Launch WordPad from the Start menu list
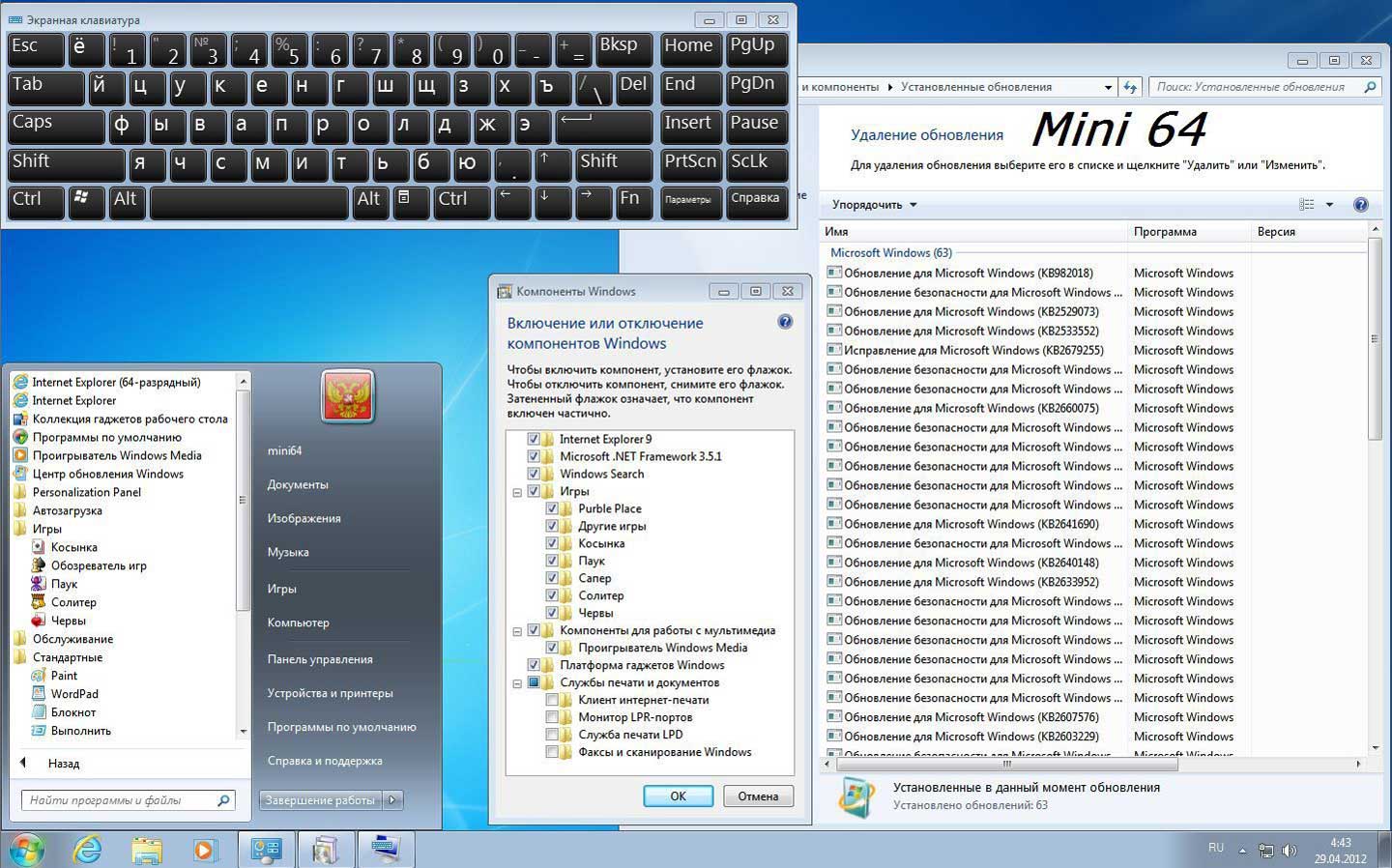Image resolution: width=1392 pixels, height=868 pixels. [74, 694]
